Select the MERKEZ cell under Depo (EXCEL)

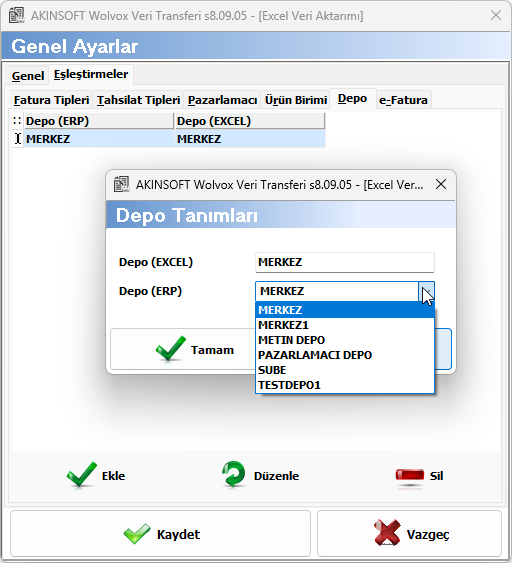(250, 139)
